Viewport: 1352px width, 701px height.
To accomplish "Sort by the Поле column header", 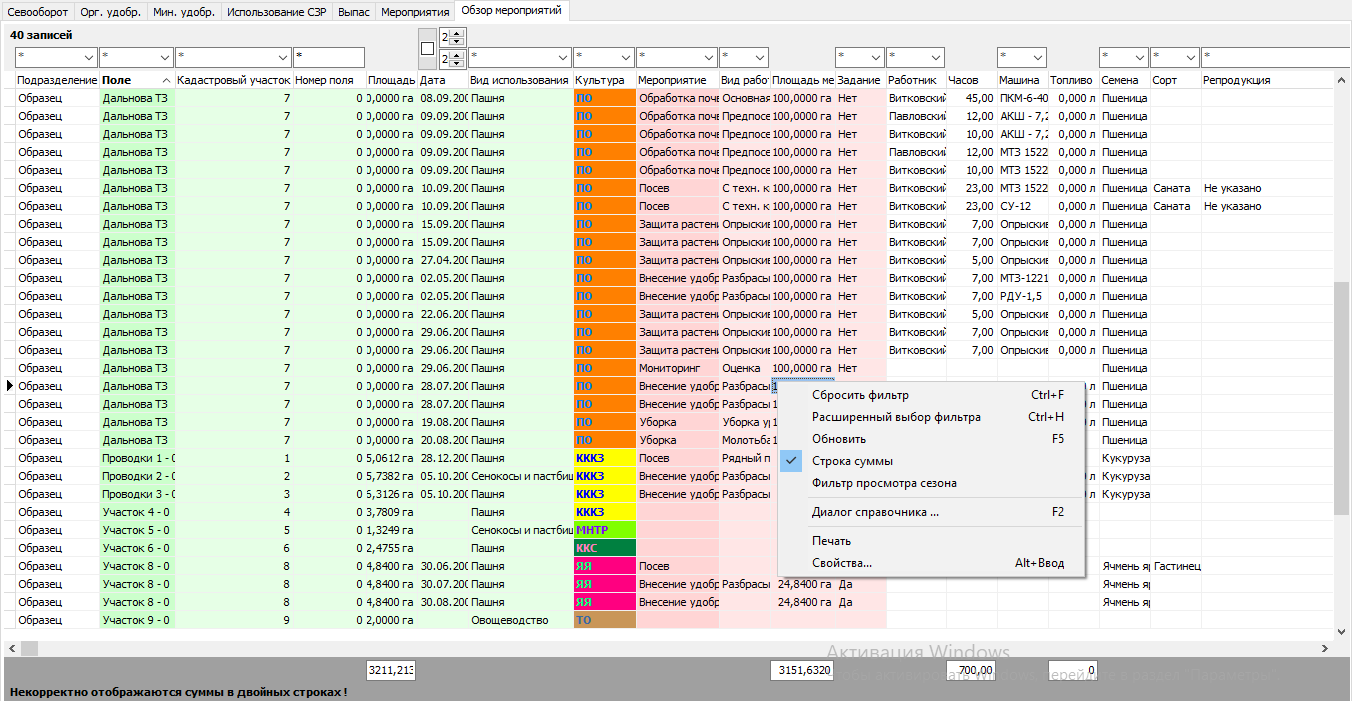I will click(x=137, y=80).
